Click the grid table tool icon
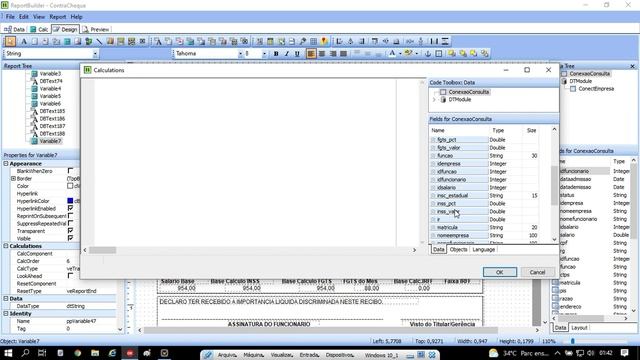Image resolution: width=640 pixels, height=360 pixels. click(x=313, y=41)
